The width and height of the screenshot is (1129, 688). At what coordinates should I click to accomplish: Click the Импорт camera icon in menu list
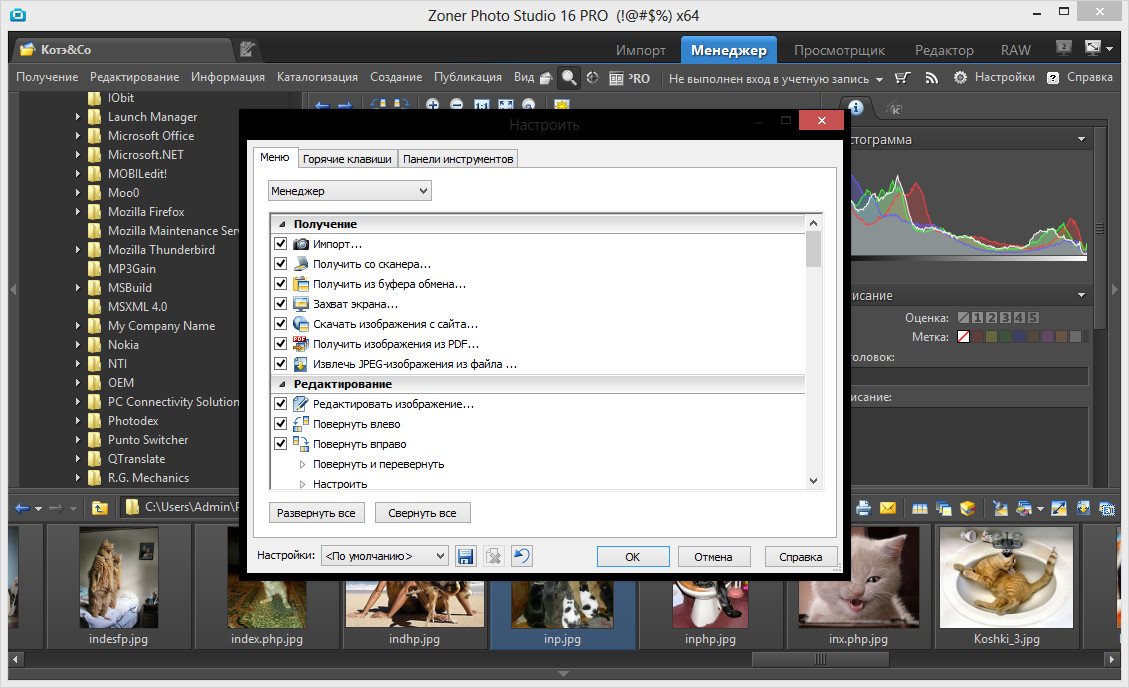[x=301, y=244]
